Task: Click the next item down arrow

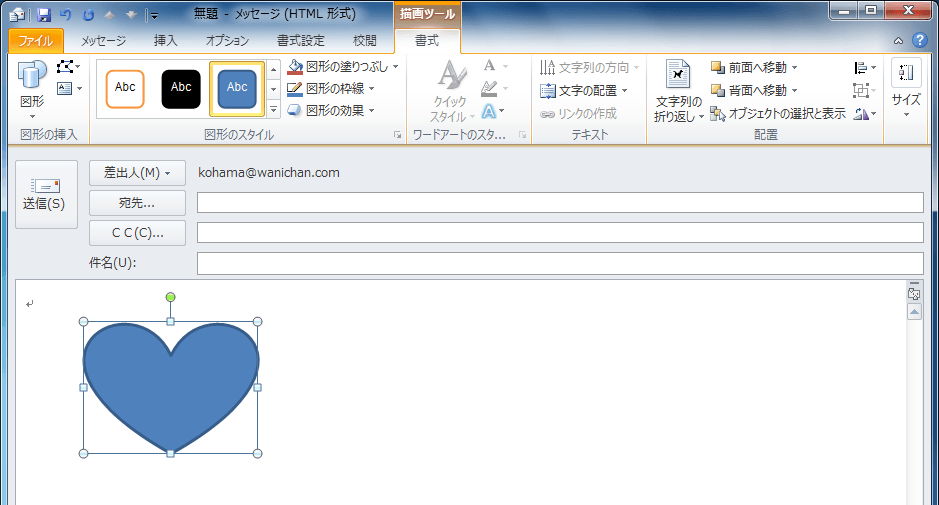Action: click(131, 14)
